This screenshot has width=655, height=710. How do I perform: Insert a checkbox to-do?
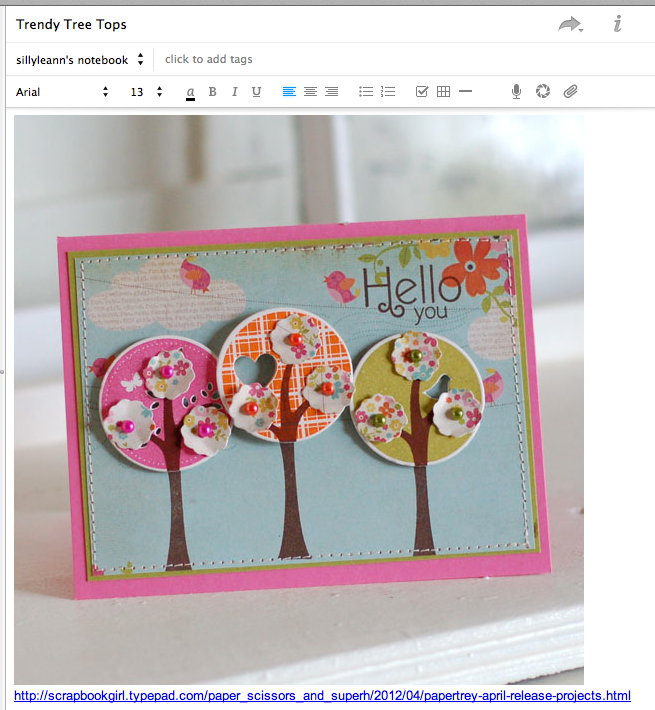tap(422, 92)
